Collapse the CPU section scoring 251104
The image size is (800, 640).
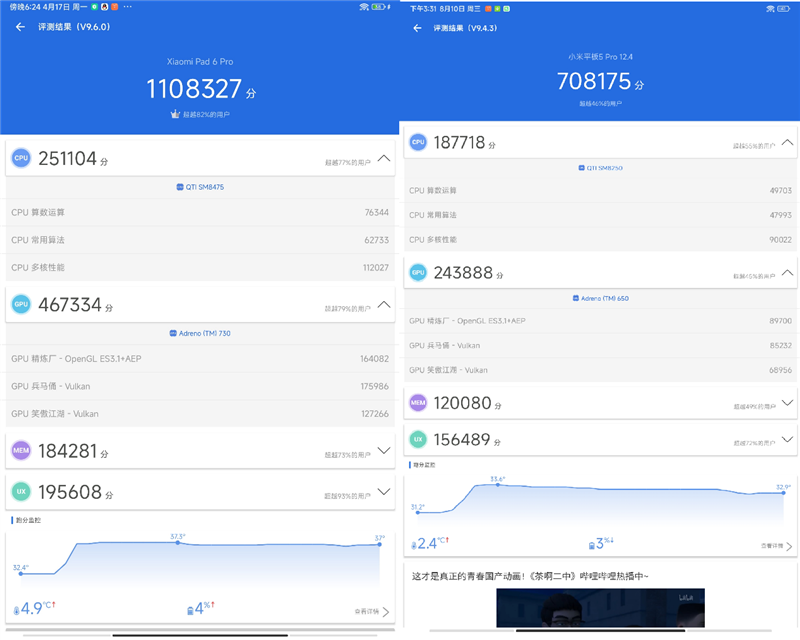[x=383, y=158]
